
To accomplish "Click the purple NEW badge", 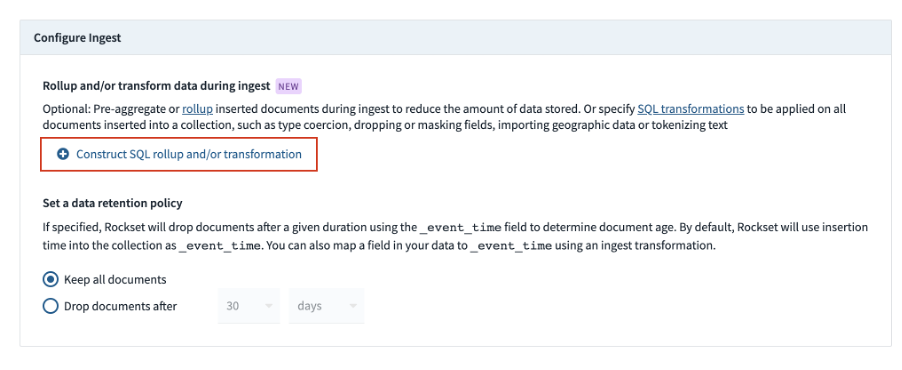I will pos(288,86).
